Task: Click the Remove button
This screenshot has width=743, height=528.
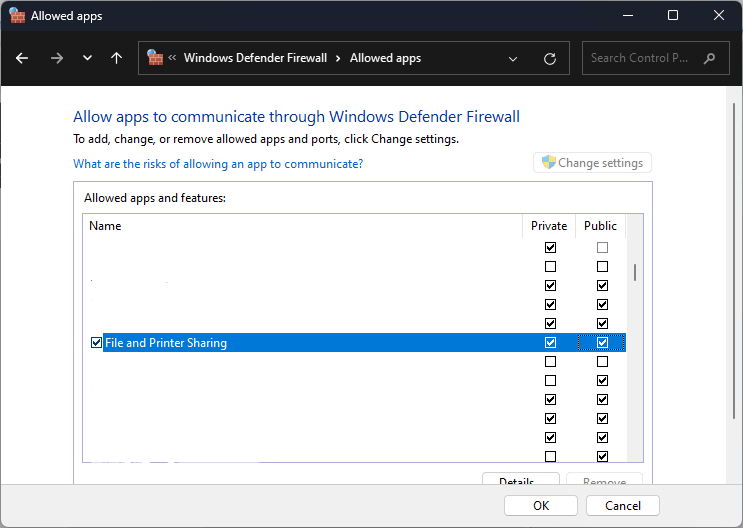Action: click(605, 479)
